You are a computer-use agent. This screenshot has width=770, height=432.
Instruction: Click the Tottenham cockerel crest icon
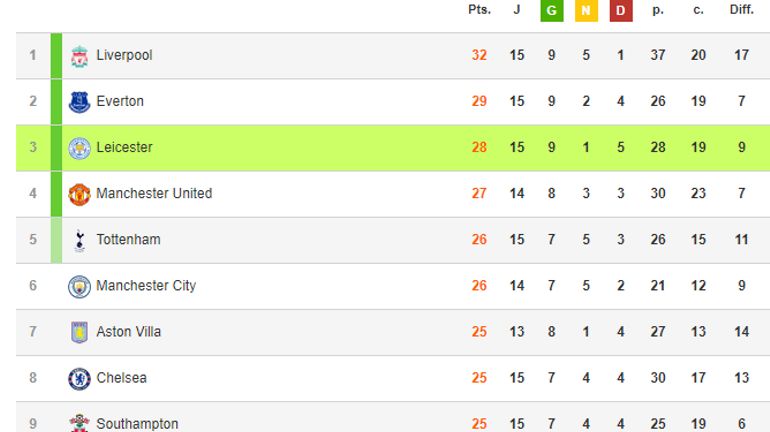[x=79, y=241]
